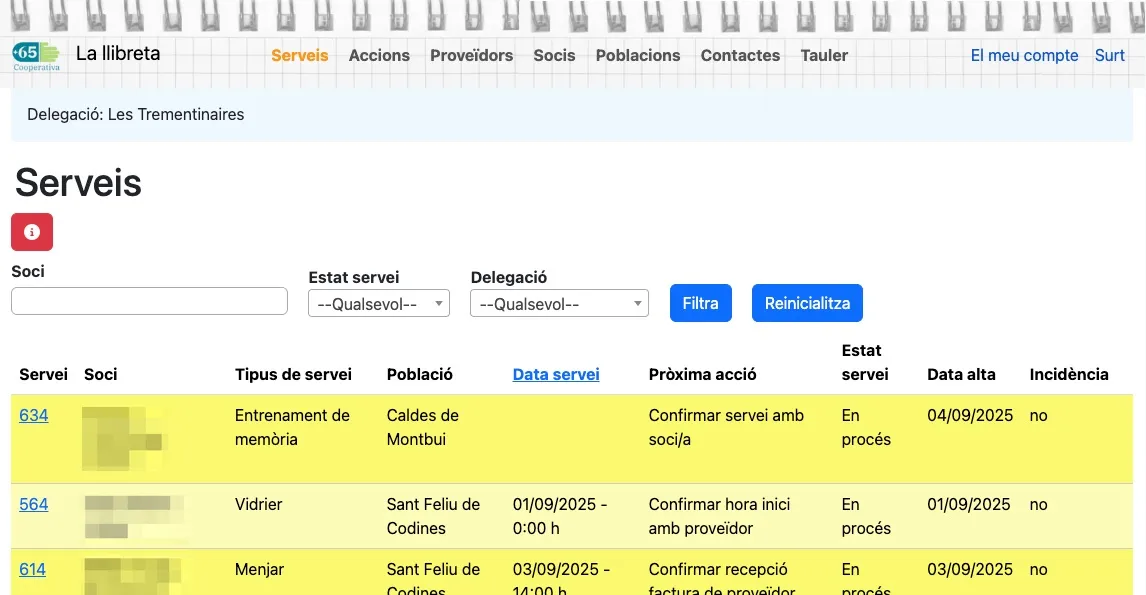Screen dimensions: 1146x595
Task: Open service number 634
Action: pos(33,416)
